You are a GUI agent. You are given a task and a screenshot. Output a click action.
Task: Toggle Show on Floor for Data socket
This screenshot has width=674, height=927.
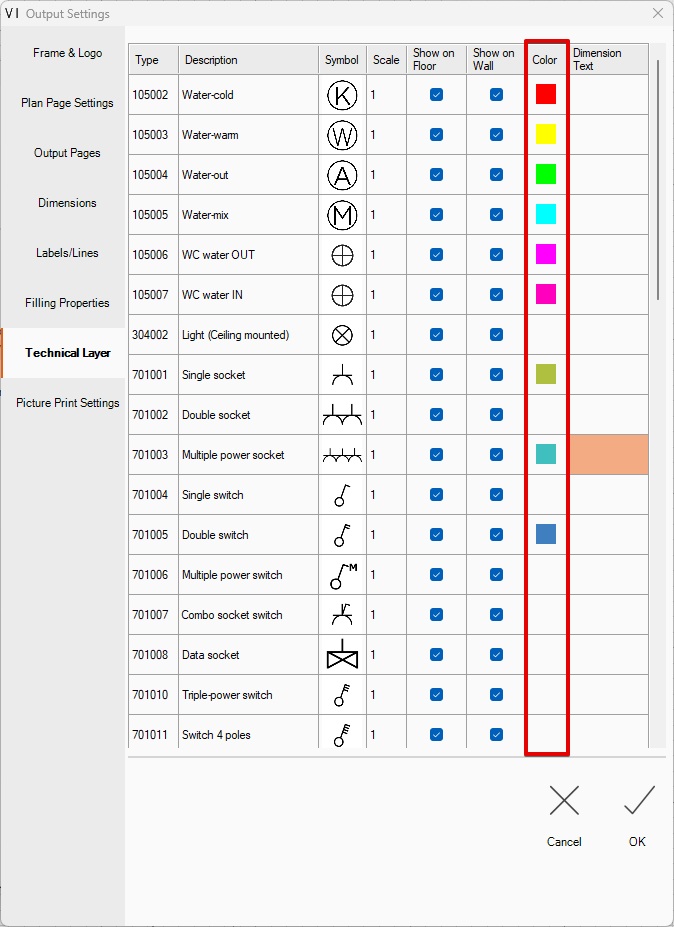[436, 655]
